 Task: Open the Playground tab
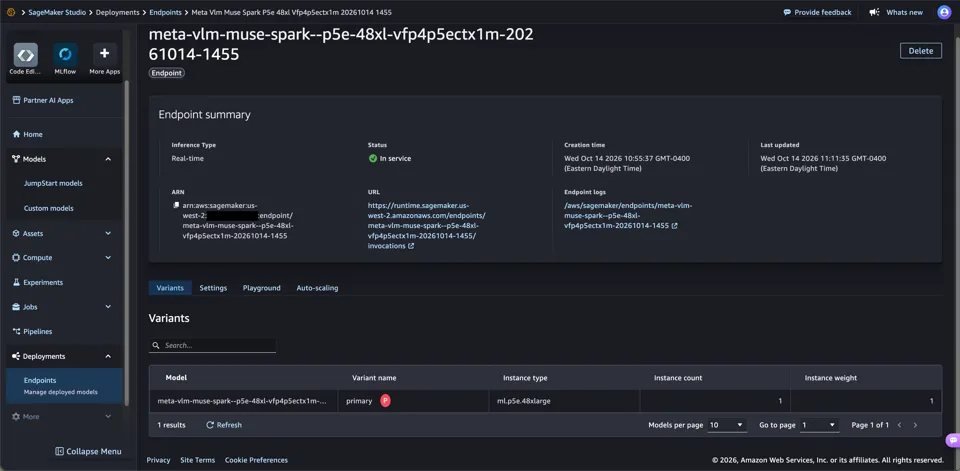tap(261, 288)
